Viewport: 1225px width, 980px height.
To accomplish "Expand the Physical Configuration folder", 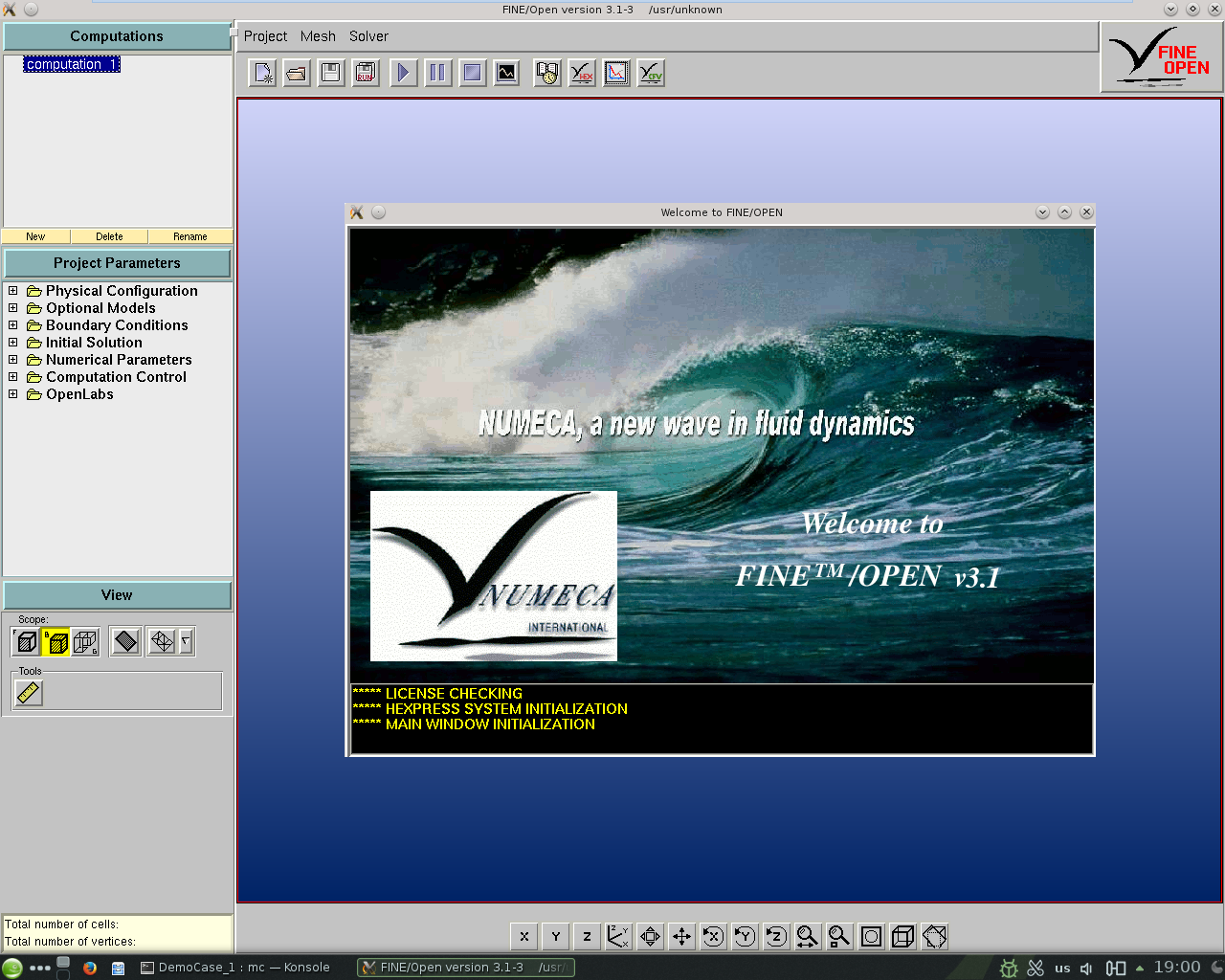I will (x=13, y=290).
